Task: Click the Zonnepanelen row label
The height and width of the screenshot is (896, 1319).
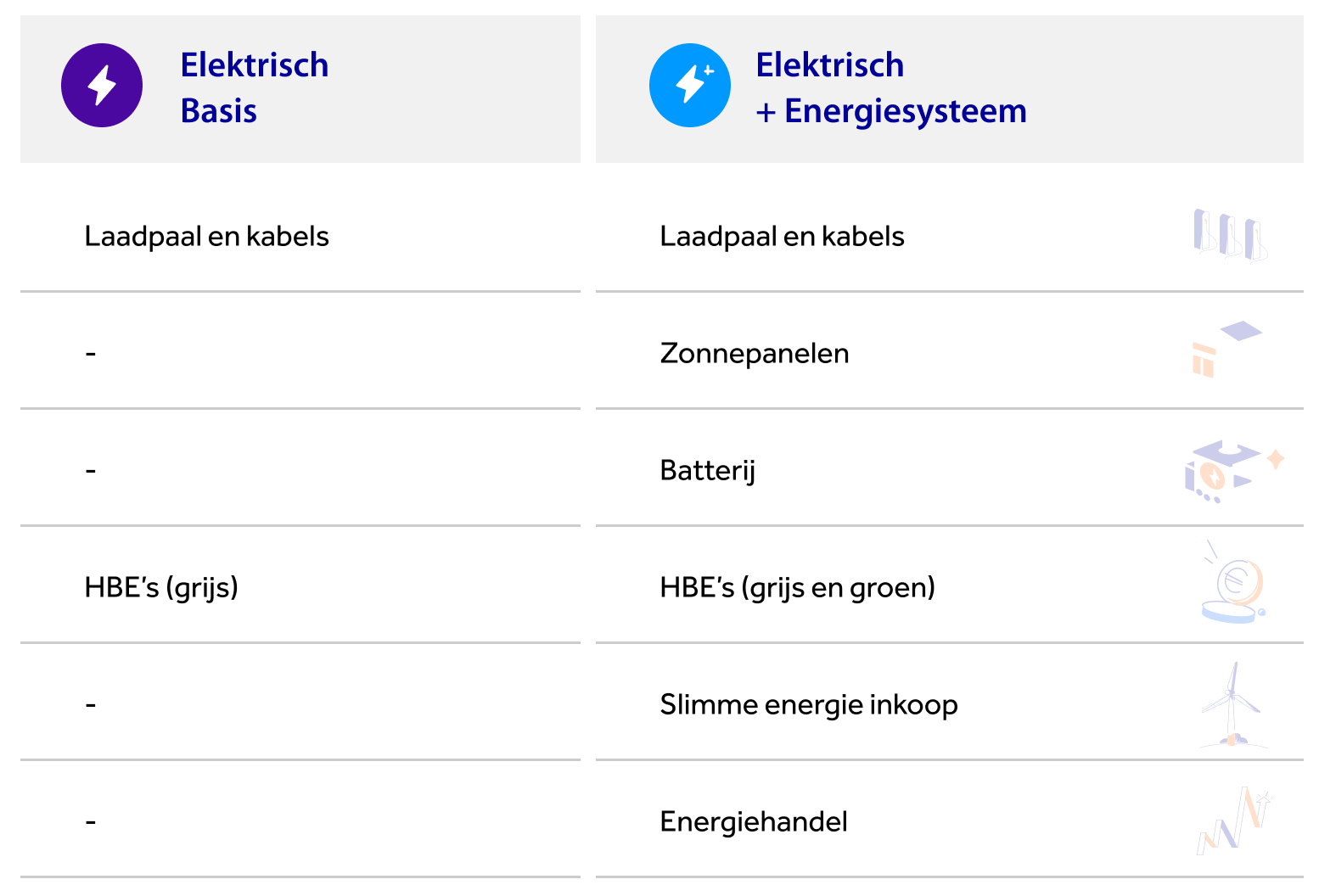Action: click(754, 353)
